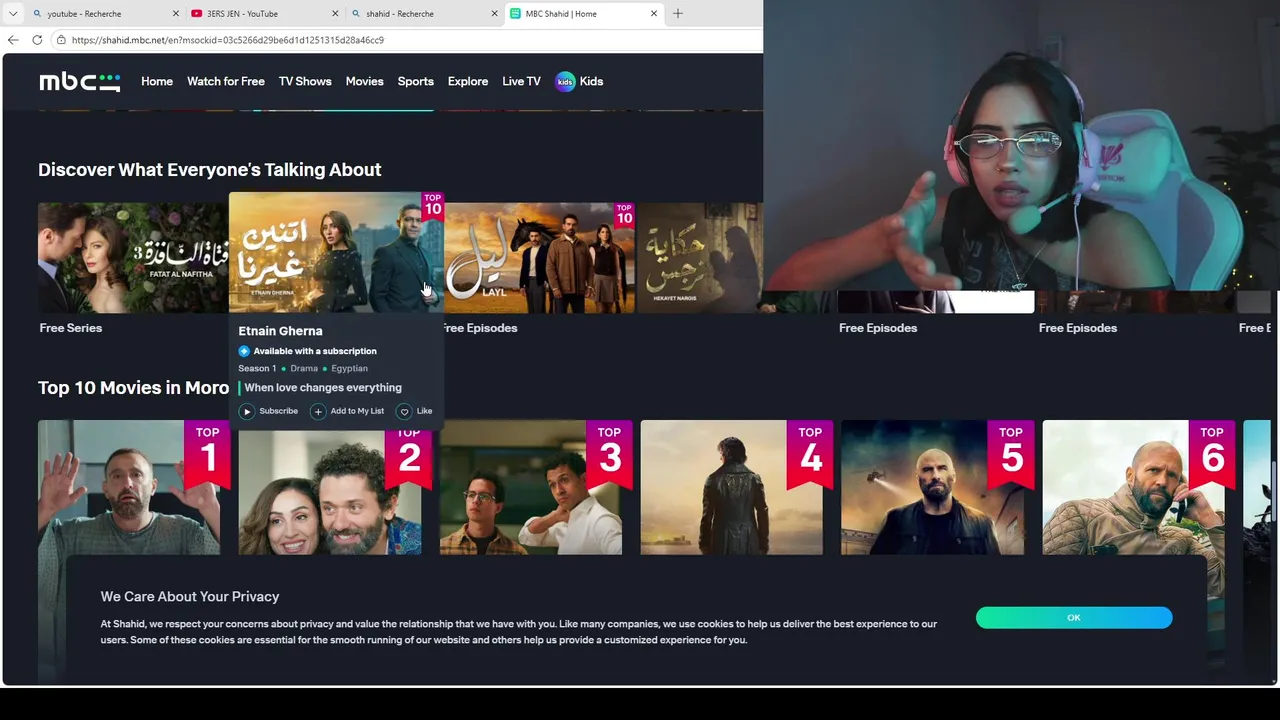Image resolution: width=1280 pixels, height=720 pixels.
Task: Click the site info icon in address bar
Action: tap(61, 40)
